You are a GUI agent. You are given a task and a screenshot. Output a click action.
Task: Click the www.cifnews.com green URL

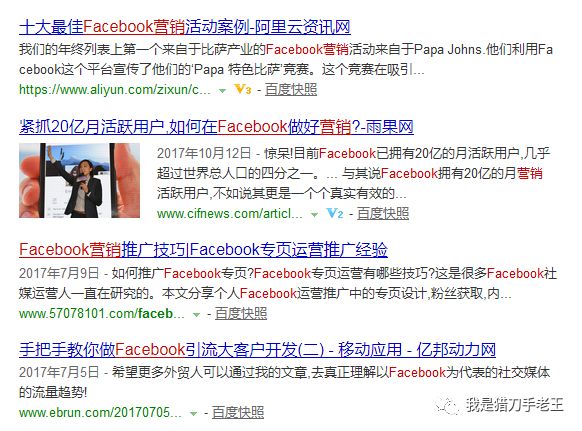click(229, 213)
